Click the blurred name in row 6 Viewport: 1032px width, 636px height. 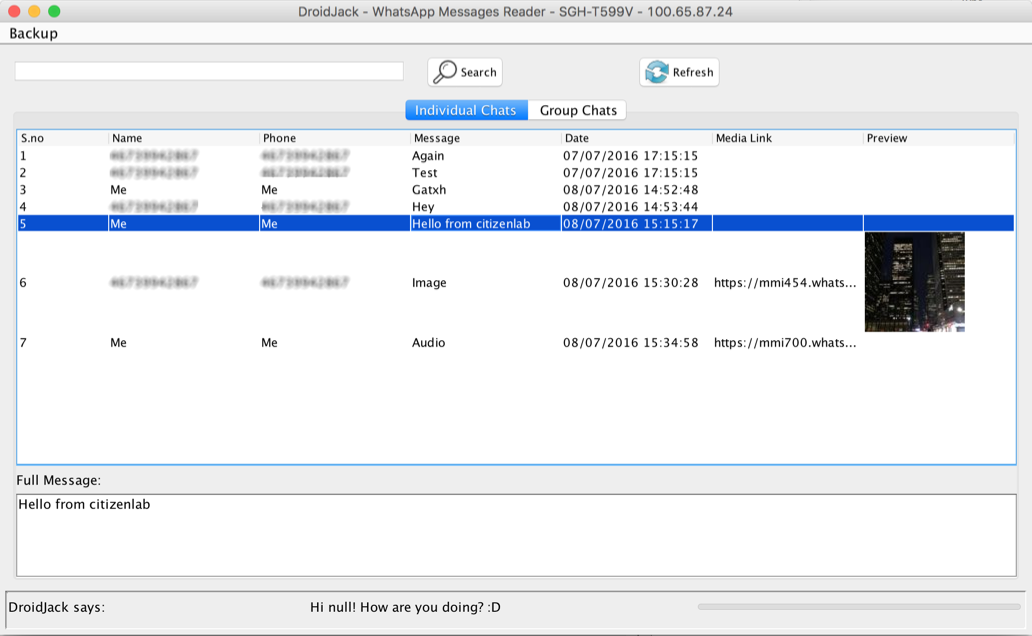pos(154,282)
